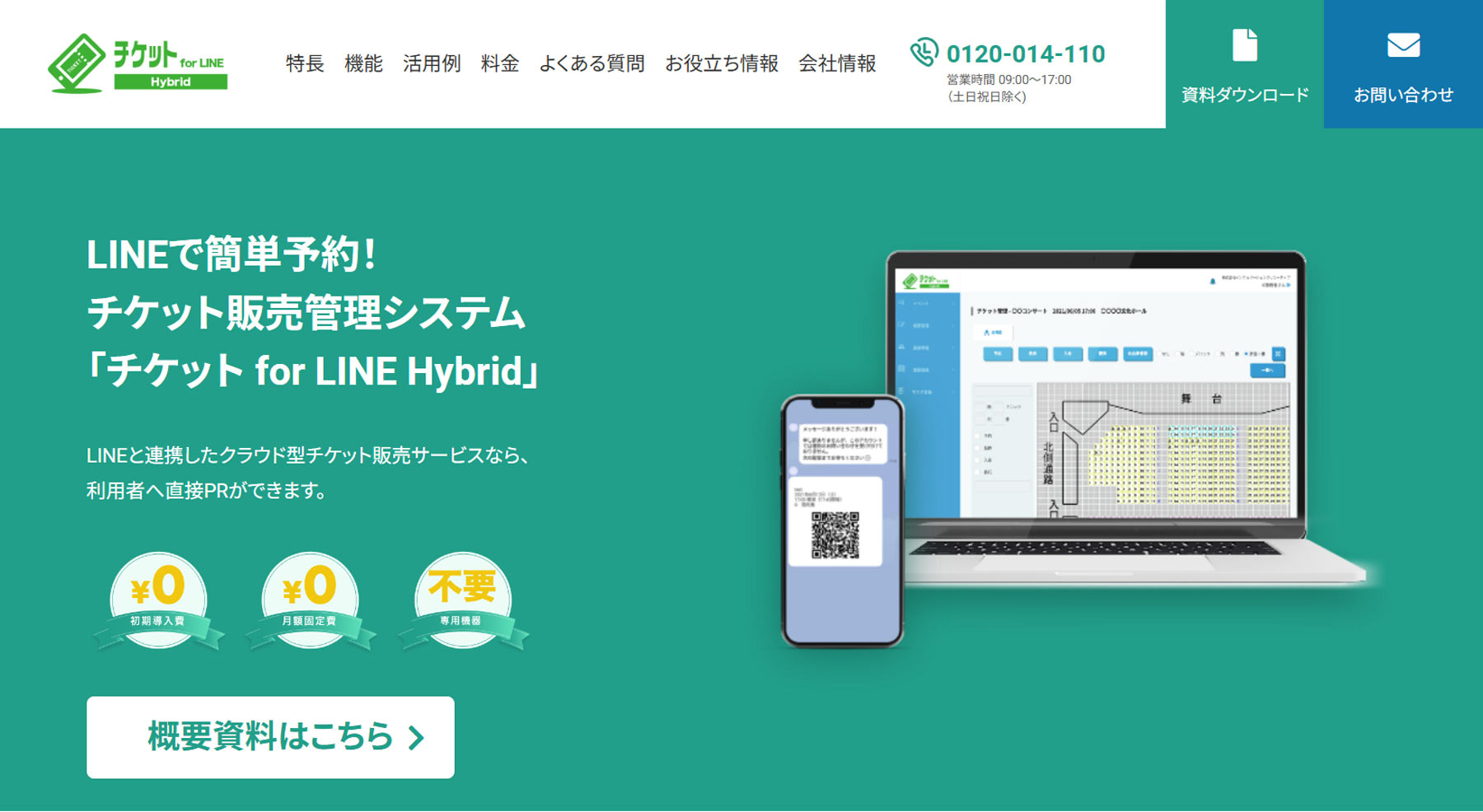1483x812 pixels.
Task: Click the phone number 0120-014-110
Action: (1026, 54)
